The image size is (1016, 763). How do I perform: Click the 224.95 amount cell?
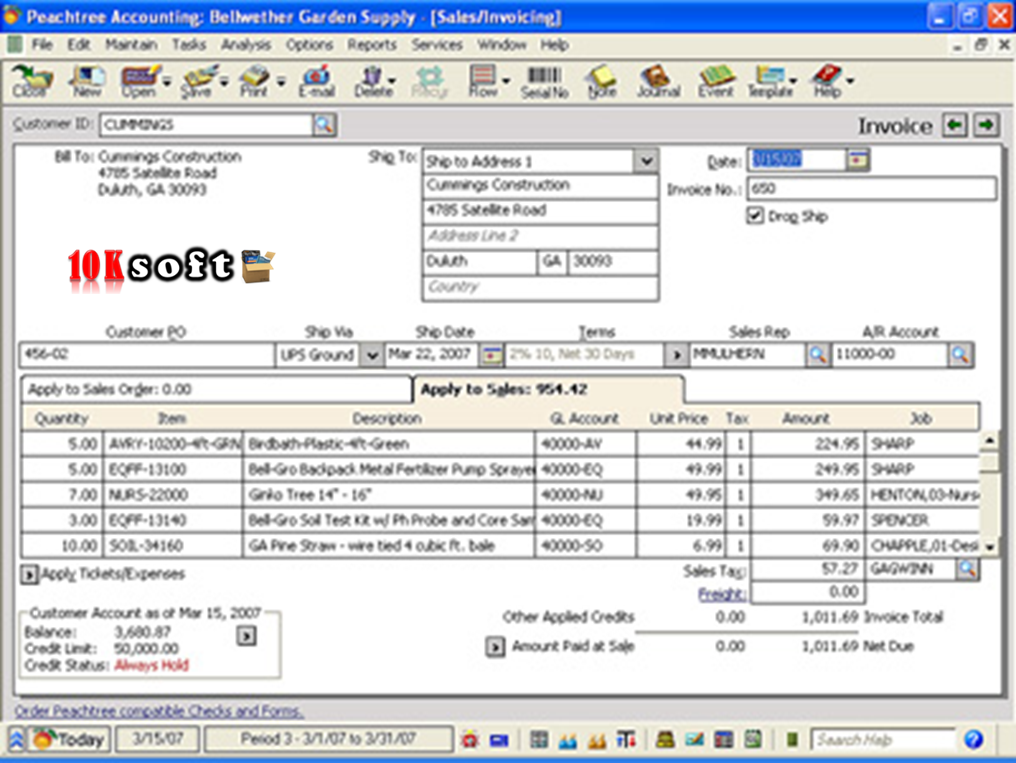tap(807, 444)
